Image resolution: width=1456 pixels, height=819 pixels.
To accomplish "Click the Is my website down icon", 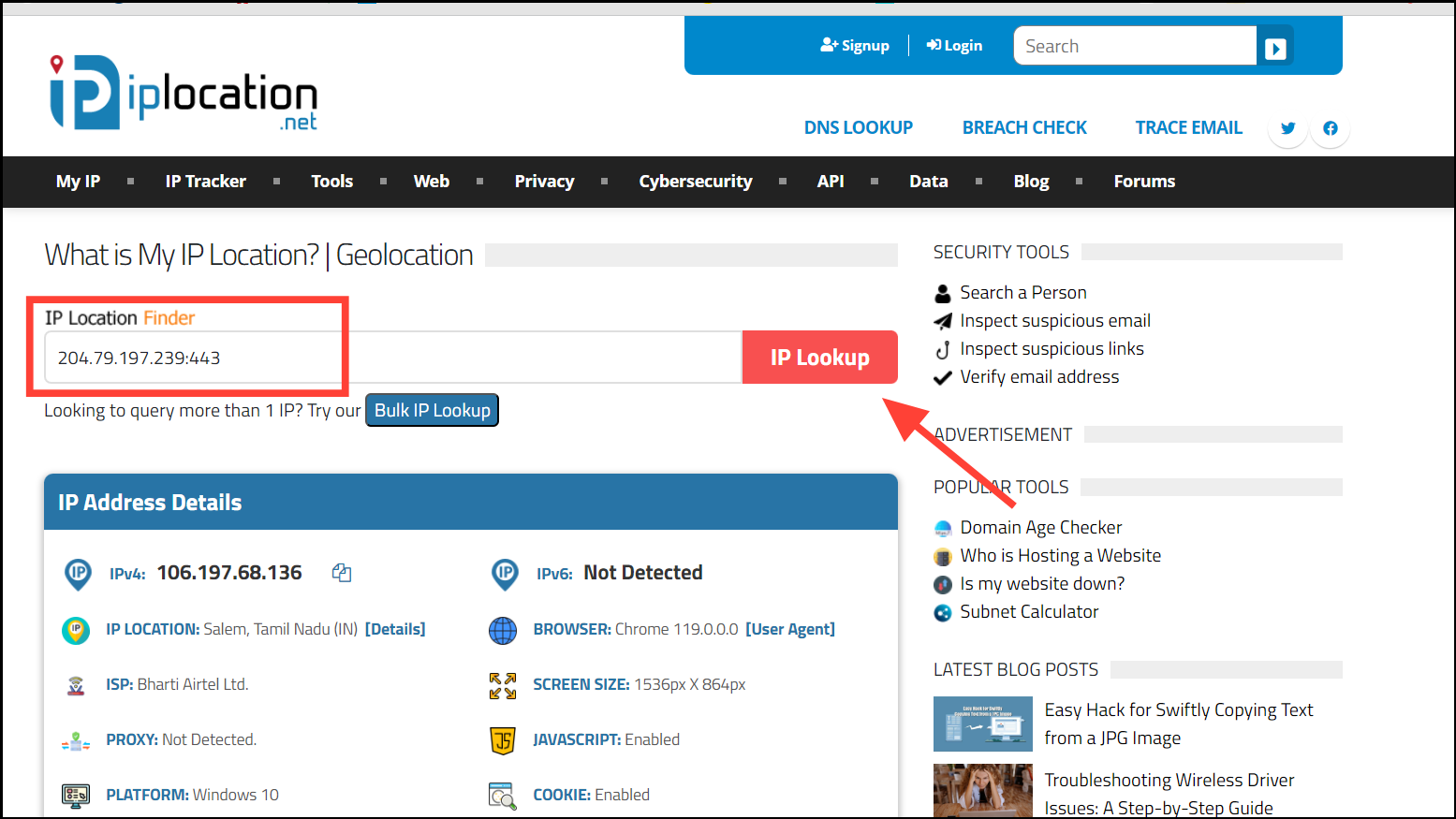I will click(x=943, y=584).
